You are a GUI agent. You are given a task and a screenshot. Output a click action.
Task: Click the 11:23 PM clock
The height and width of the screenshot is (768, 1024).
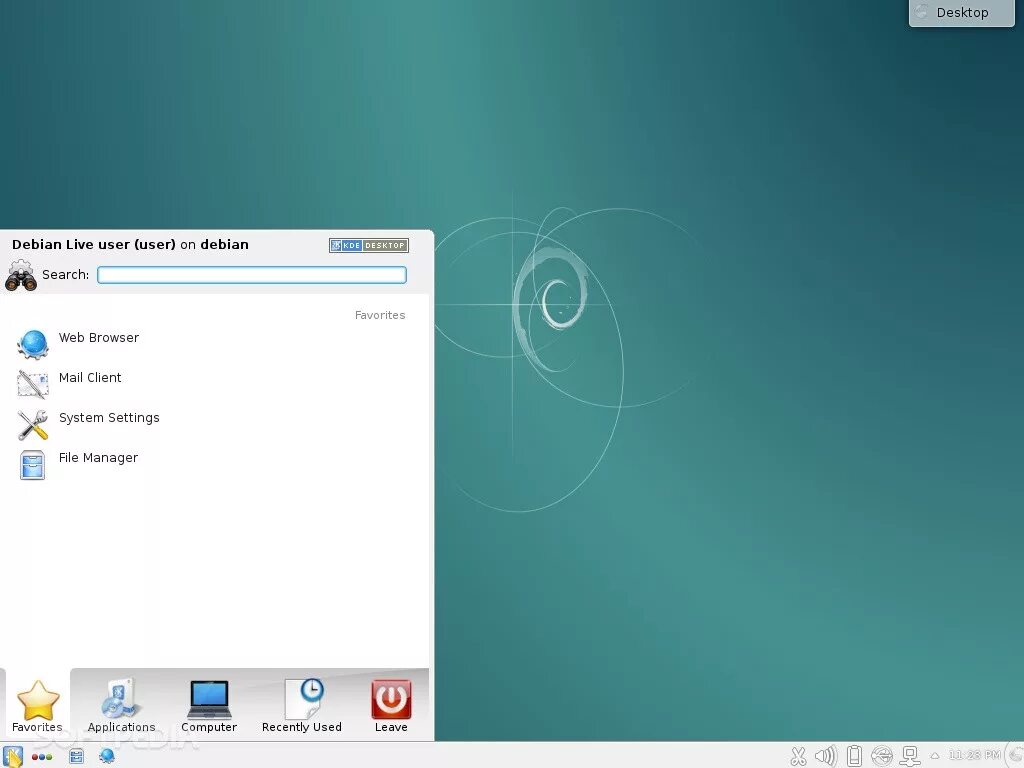click(974, 755)
